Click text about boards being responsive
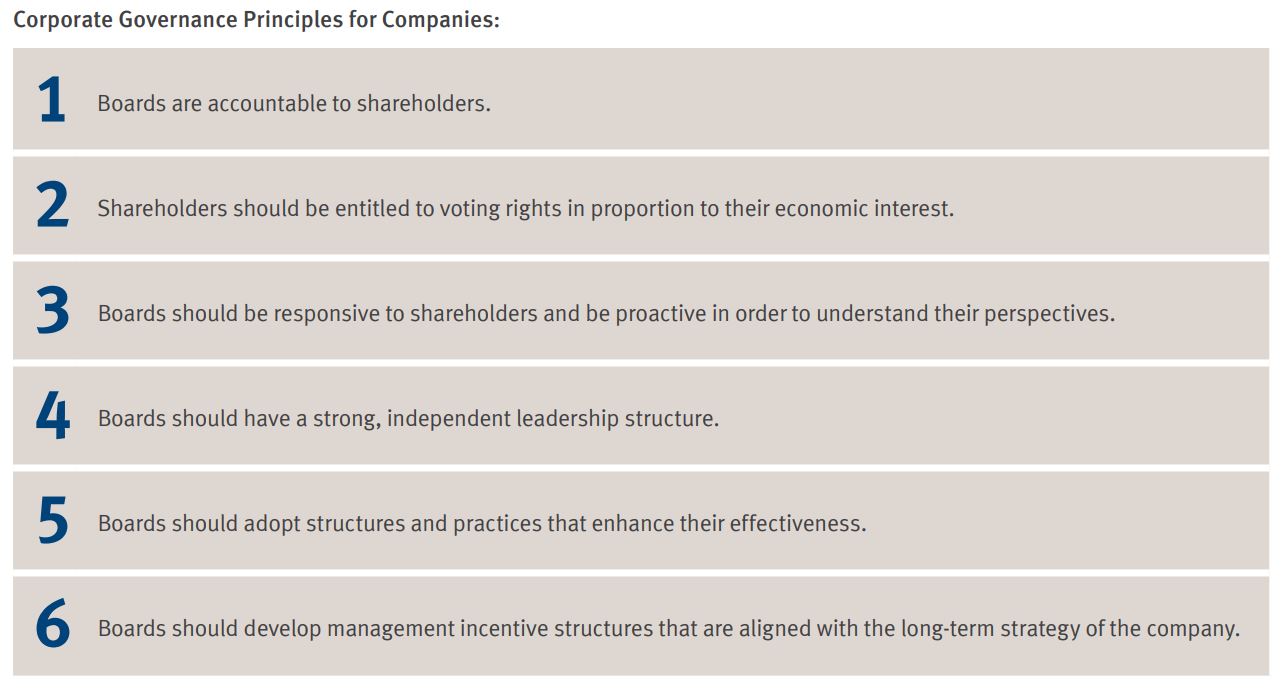 pos(606,314)
